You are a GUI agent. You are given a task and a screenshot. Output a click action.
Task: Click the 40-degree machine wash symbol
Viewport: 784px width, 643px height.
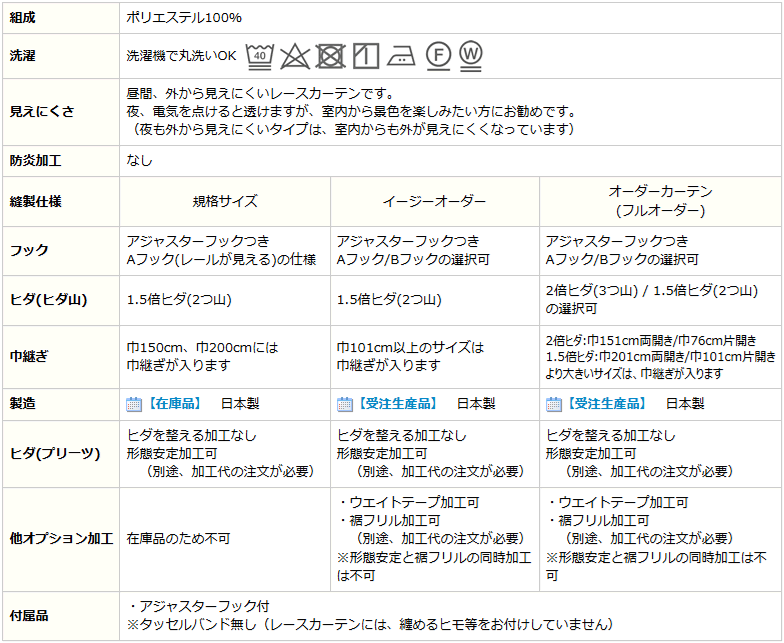tap(259, 55)
